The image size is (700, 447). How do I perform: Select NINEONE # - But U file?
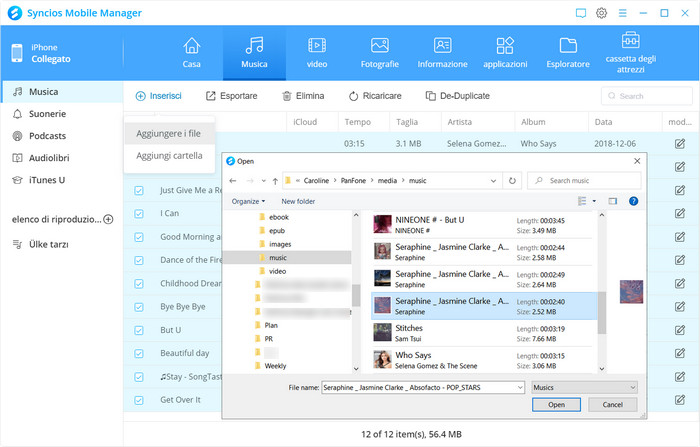point(484,225)
